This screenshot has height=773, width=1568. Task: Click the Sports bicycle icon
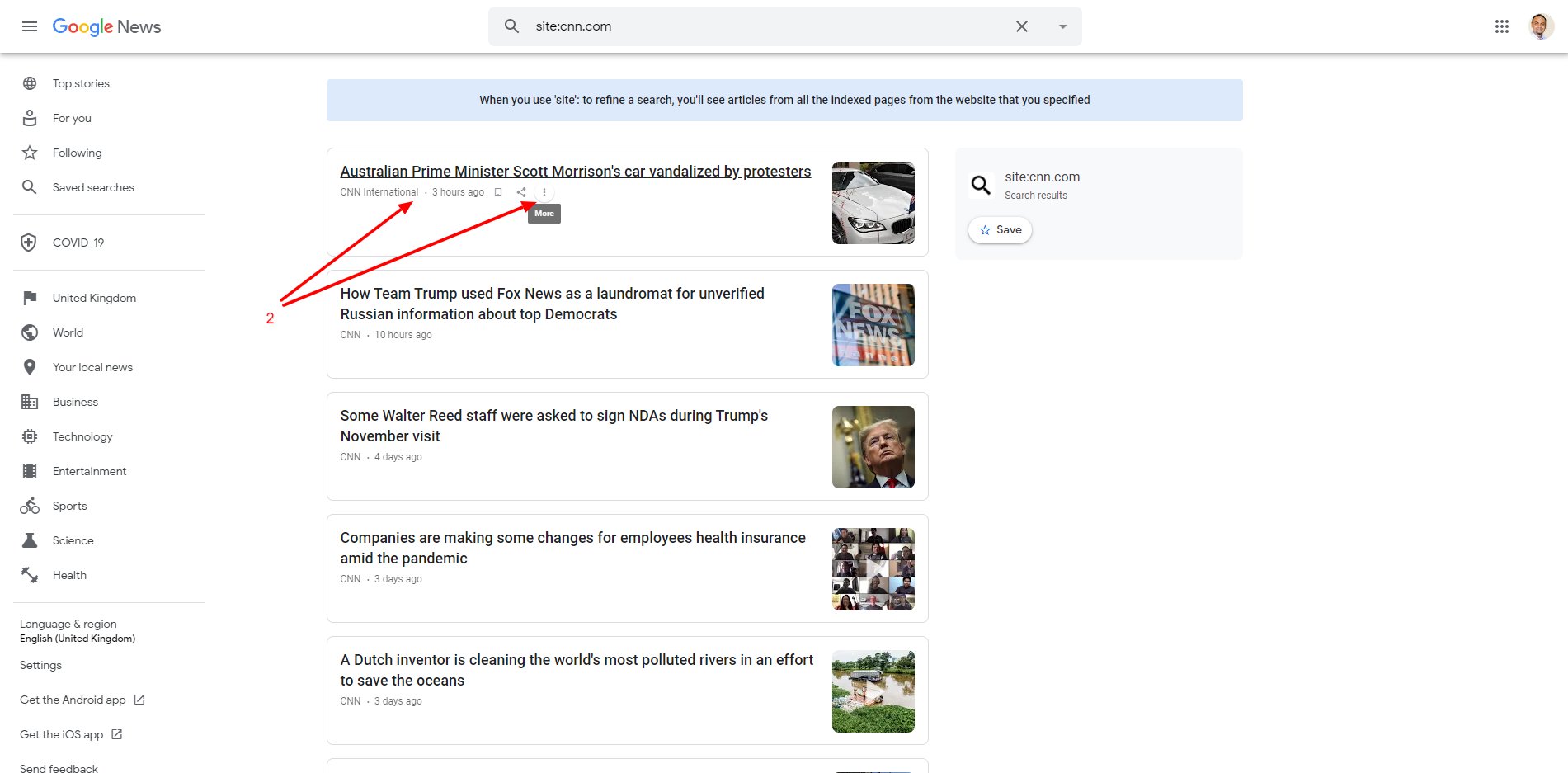[30, 506]
